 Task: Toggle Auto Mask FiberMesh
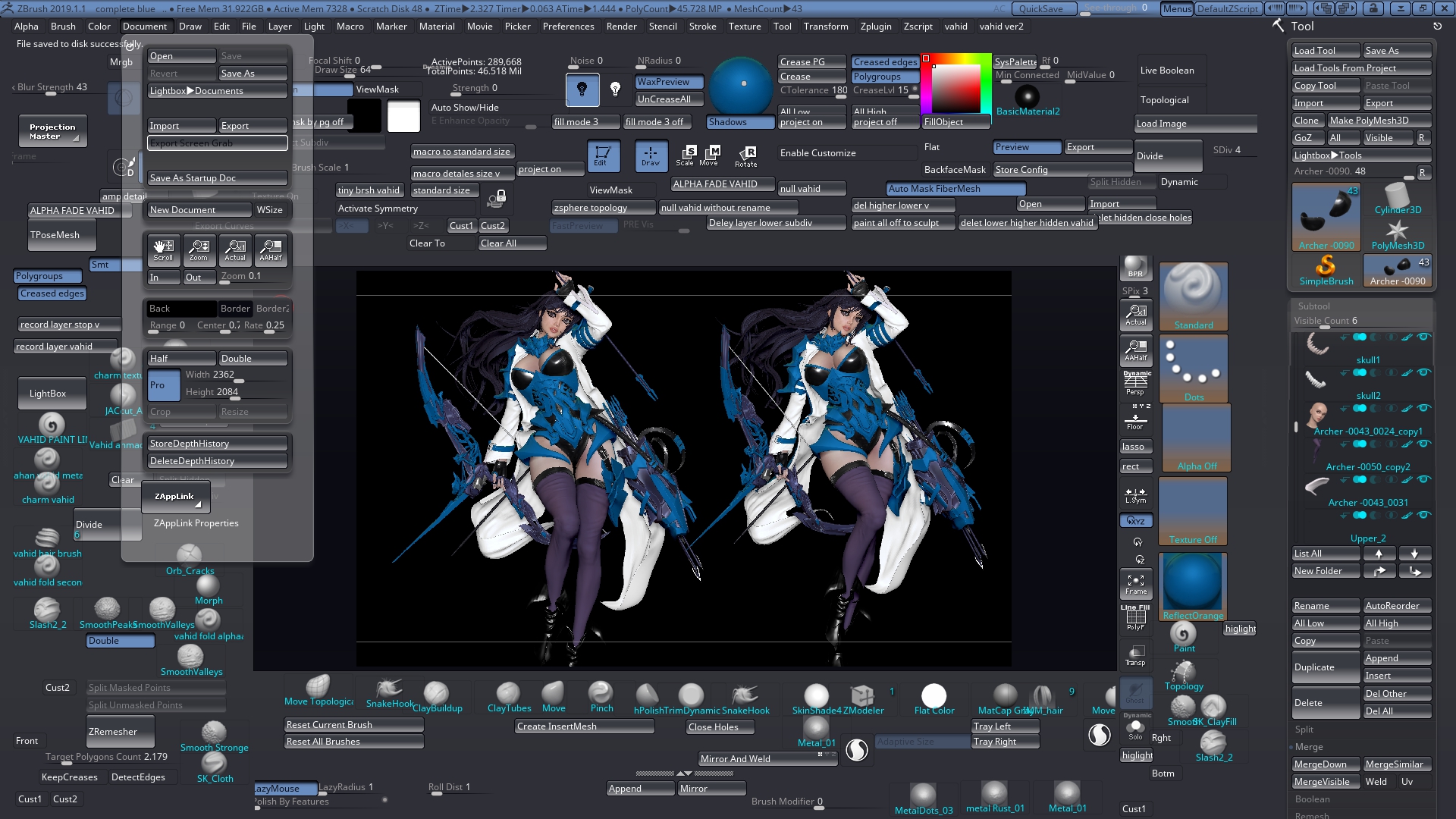tap(955, 189)
